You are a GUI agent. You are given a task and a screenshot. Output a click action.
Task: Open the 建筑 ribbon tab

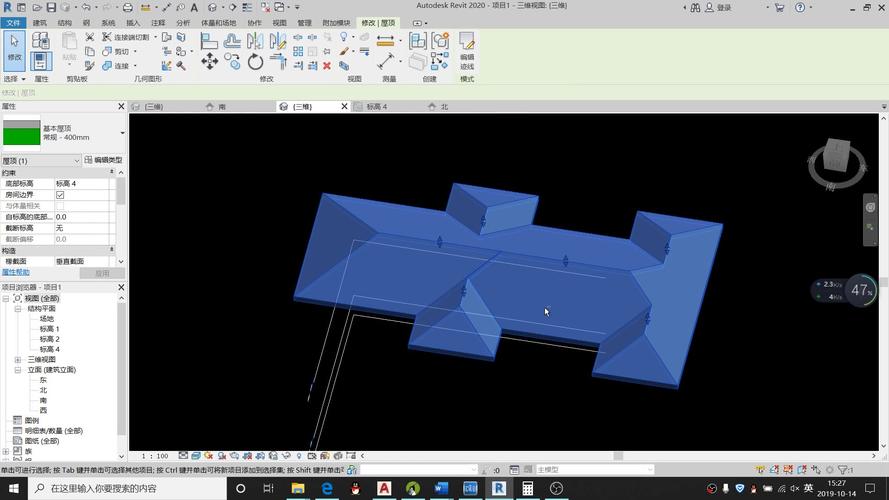[x=40, y=22]
